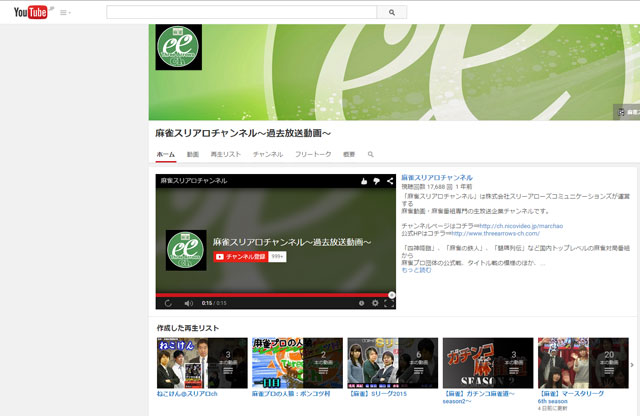Mute the video player volume
Screen dimensions: 640x416
click(188, 302)
